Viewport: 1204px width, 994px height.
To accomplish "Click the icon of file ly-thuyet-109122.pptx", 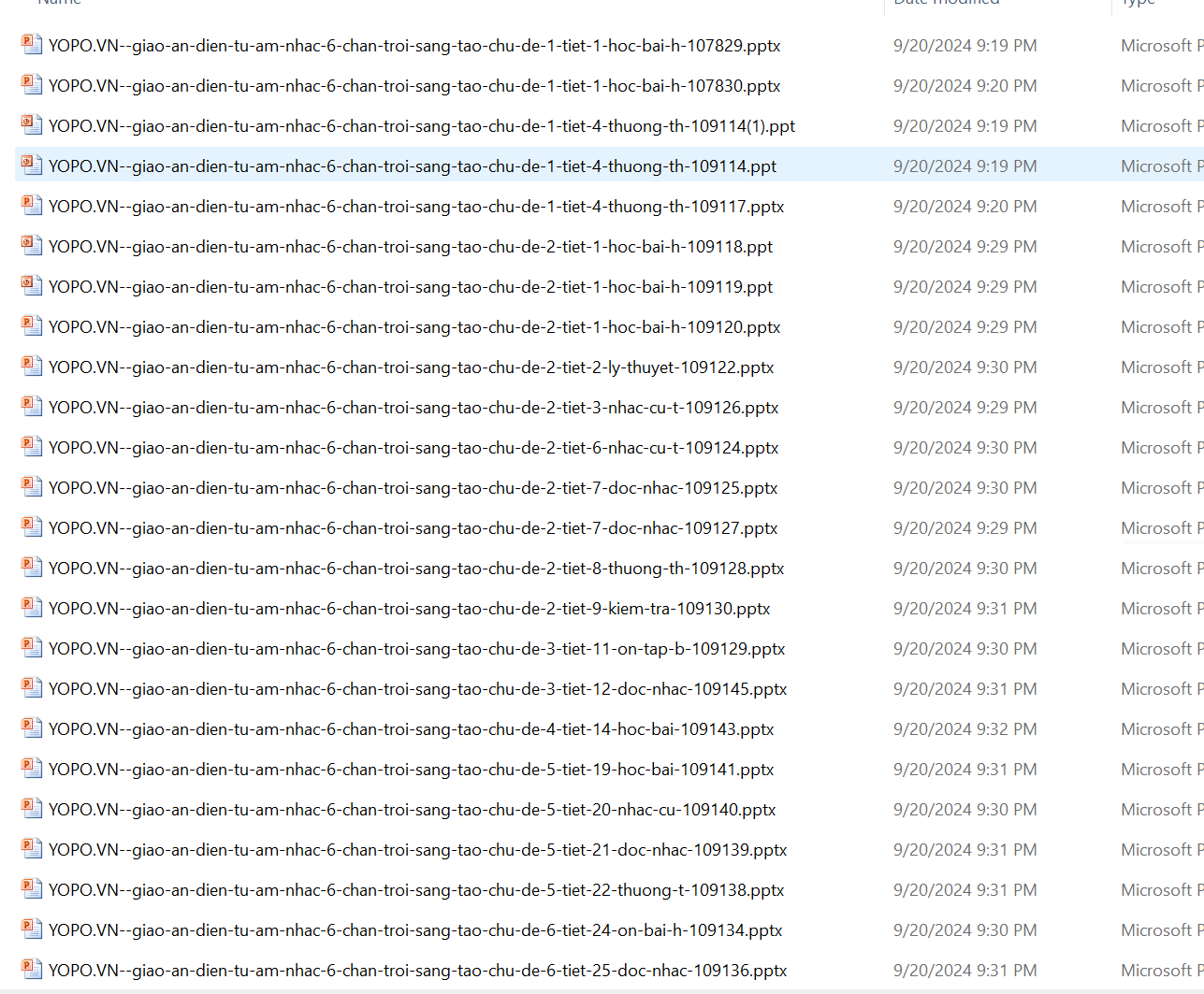I will coord(32,367).
